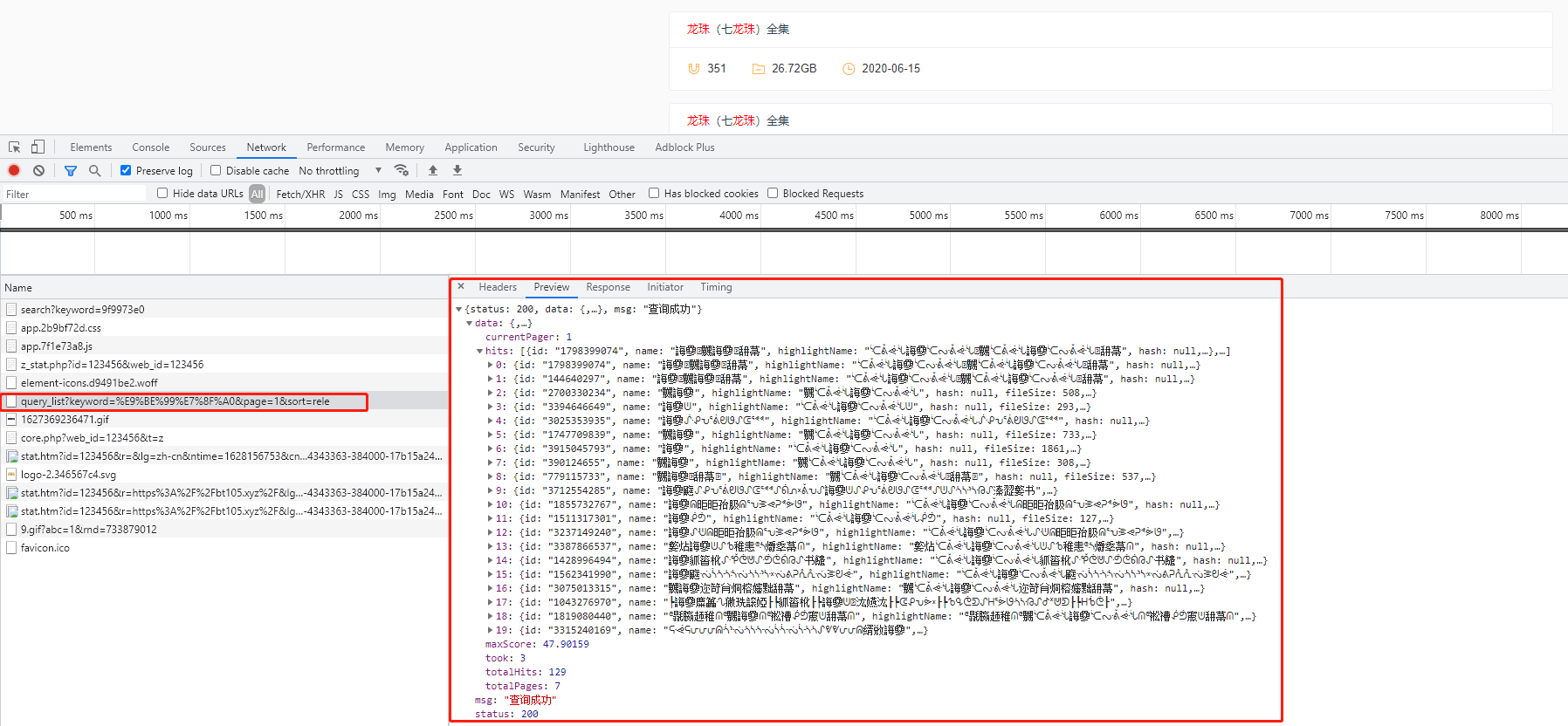Image resolution: width=1568 pixels, height=726 pixels.
Task: Close the request details pane
Action: [x=461, y=287]
